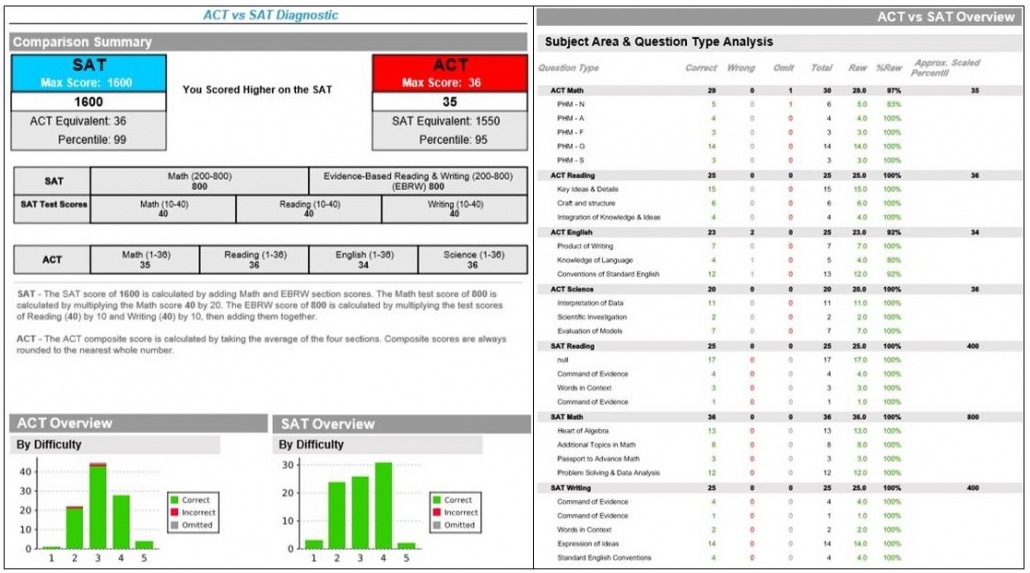The height and width of the screenshot is (573, 1030).
Task: Click the 'ACT English' section row
Action: (x=779, y=232)
